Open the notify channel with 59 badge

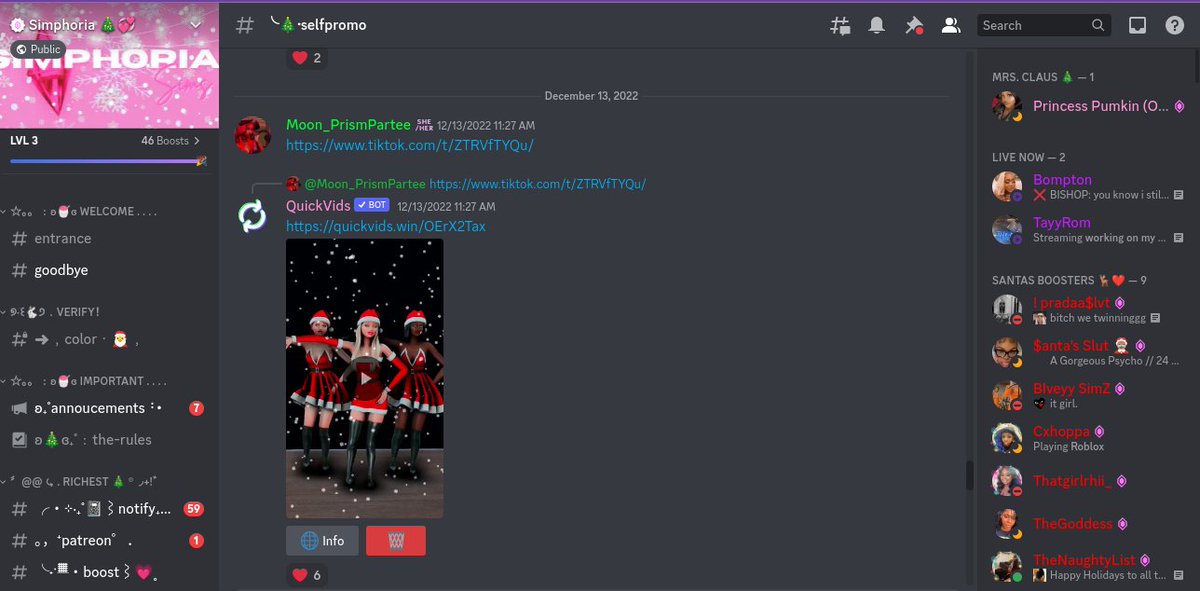point(110,509)
